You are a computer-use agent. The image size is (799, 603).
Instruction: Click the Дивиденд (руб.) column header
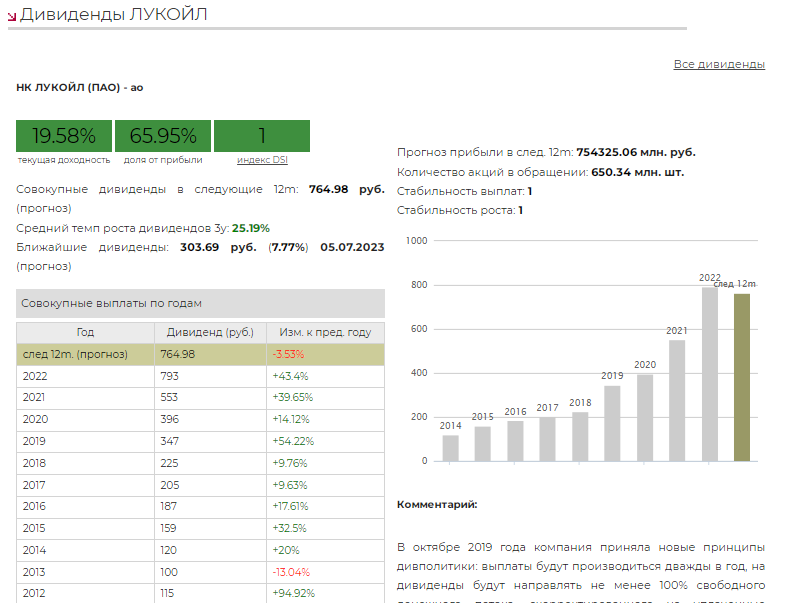point(210,332)
